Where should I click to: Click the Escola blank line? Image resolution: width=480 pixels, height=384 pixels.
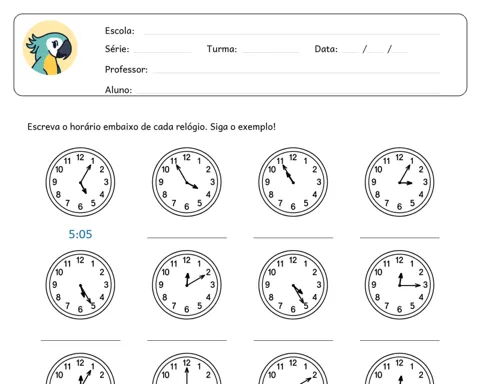point(292,34)
